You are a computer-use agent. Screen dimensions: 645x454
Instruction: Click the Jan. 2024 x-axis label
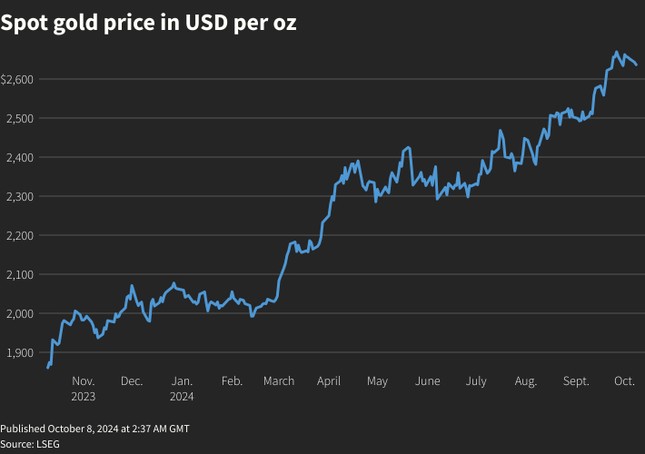click(x=182, y=388)
